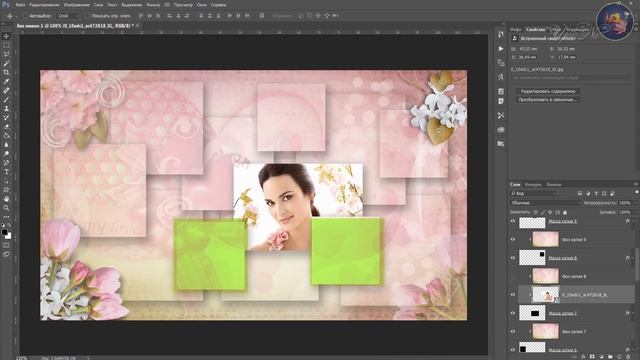Create a new layer from Layers panel
Image resolution: width=640 pixels, height=360 pixels.
[x=620, y=357]
